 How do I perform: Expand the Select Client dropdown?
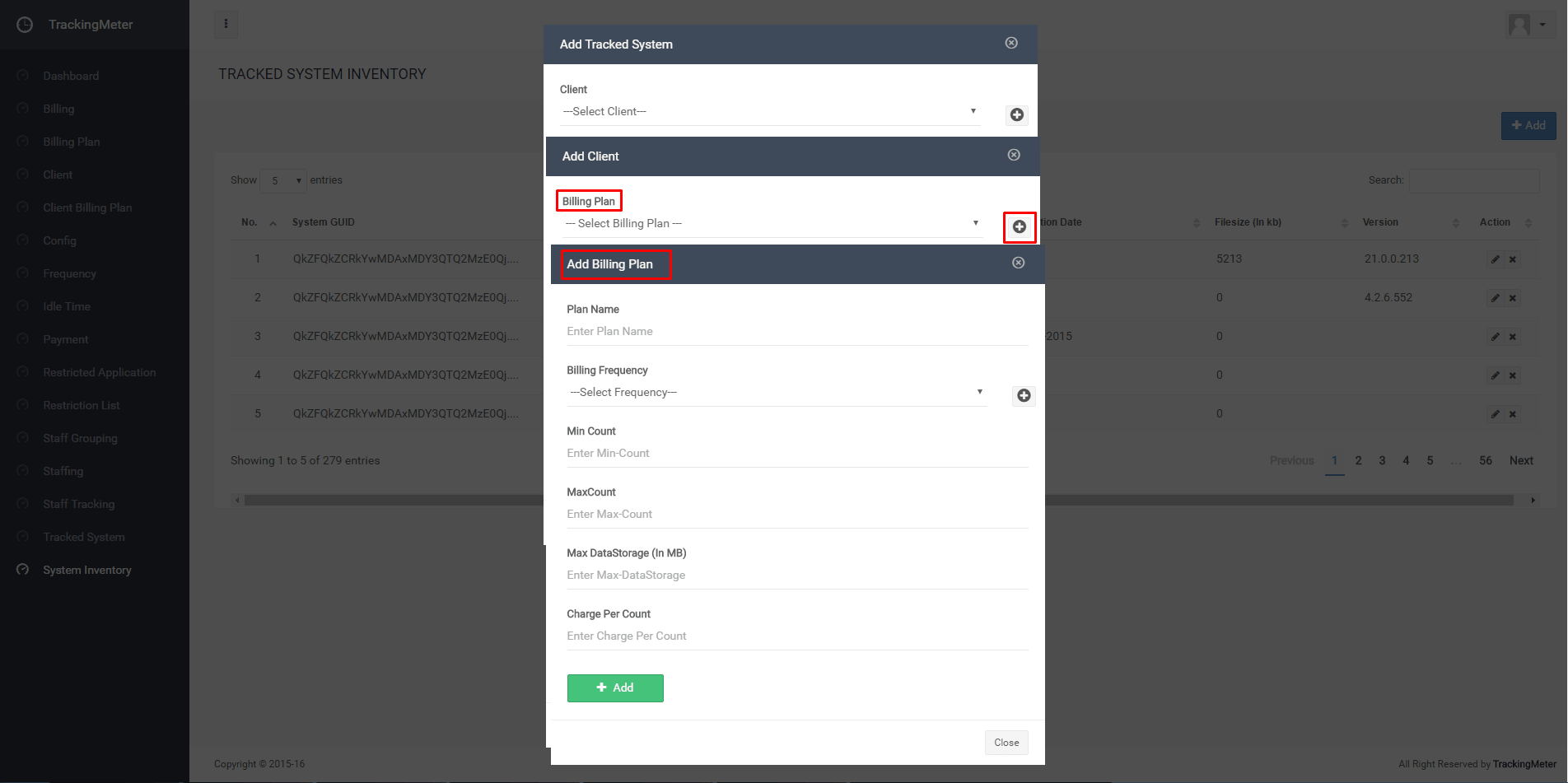click(769, 112)
